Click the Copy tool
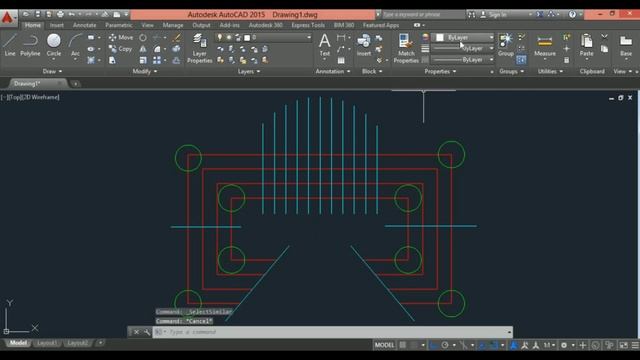Viewport: 640px width, 360px height. tap(120, 49)
